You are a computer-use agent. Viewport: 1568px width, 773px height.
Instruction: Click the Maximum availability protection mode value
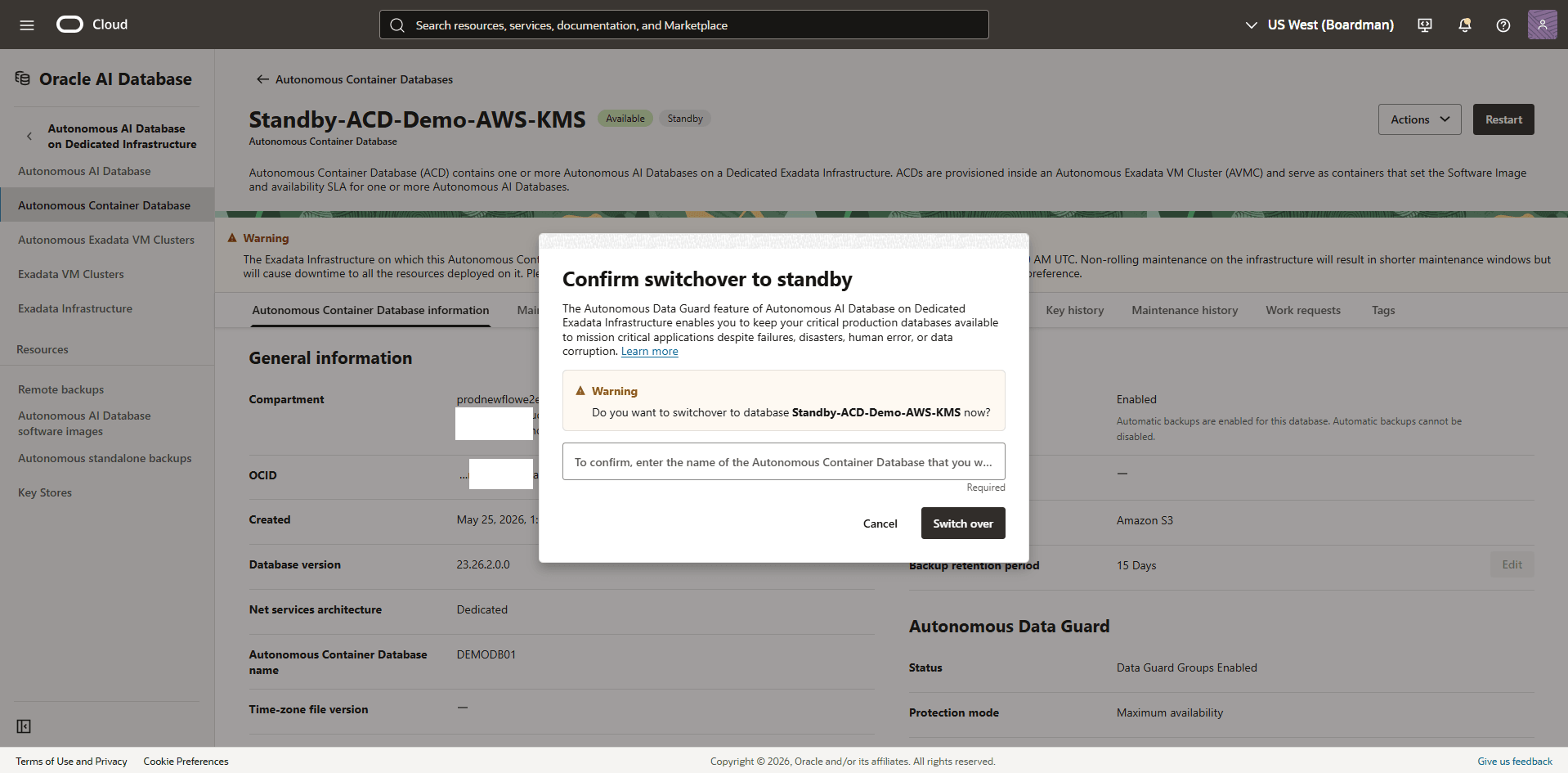pyautogui.click(x=1170, y=712)
